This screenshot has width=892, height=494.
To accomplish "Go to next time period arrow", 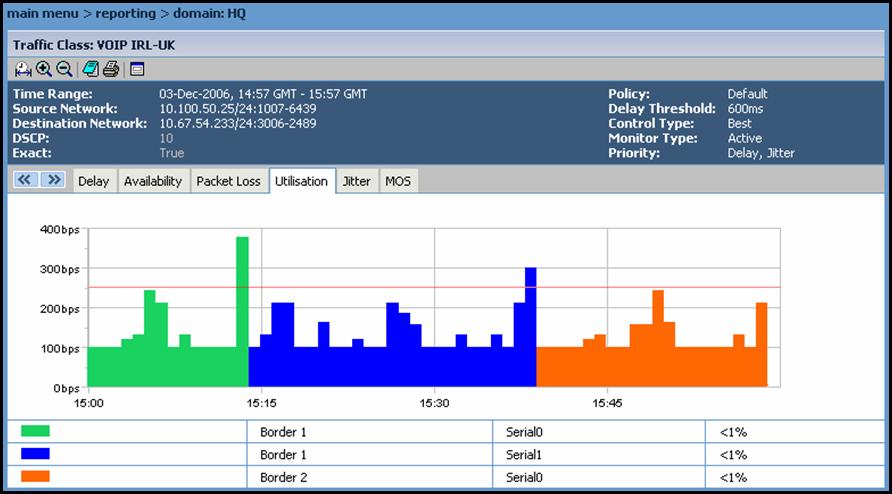I will (54, 180).
